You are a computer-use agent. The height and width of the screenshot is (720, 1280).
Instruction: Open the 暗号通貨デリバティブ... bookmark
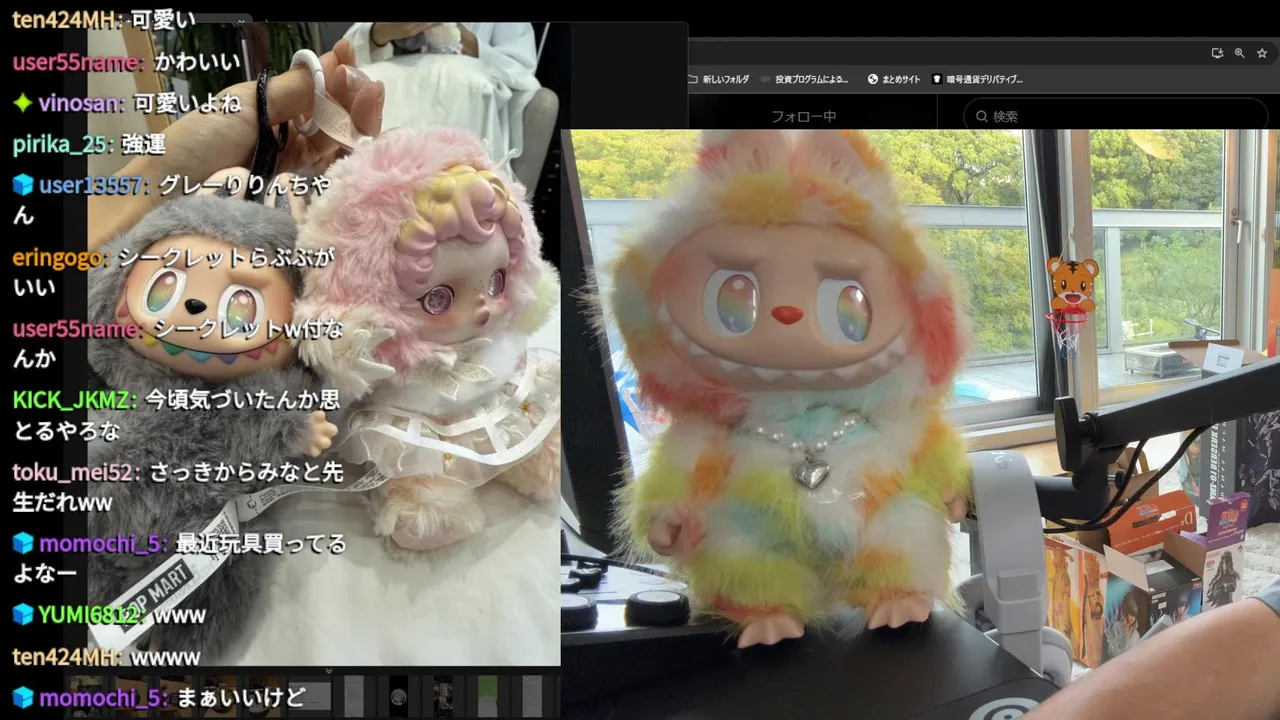pyautogui.click(x=978, y=79)
